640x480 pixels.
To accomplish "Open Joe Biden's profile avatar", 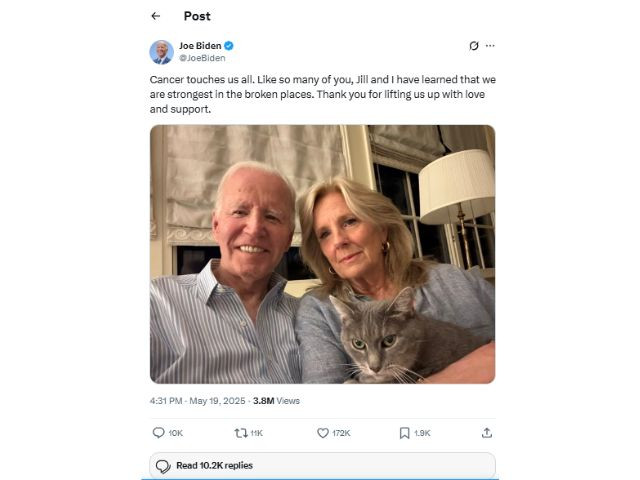I will tap(162, 52).
